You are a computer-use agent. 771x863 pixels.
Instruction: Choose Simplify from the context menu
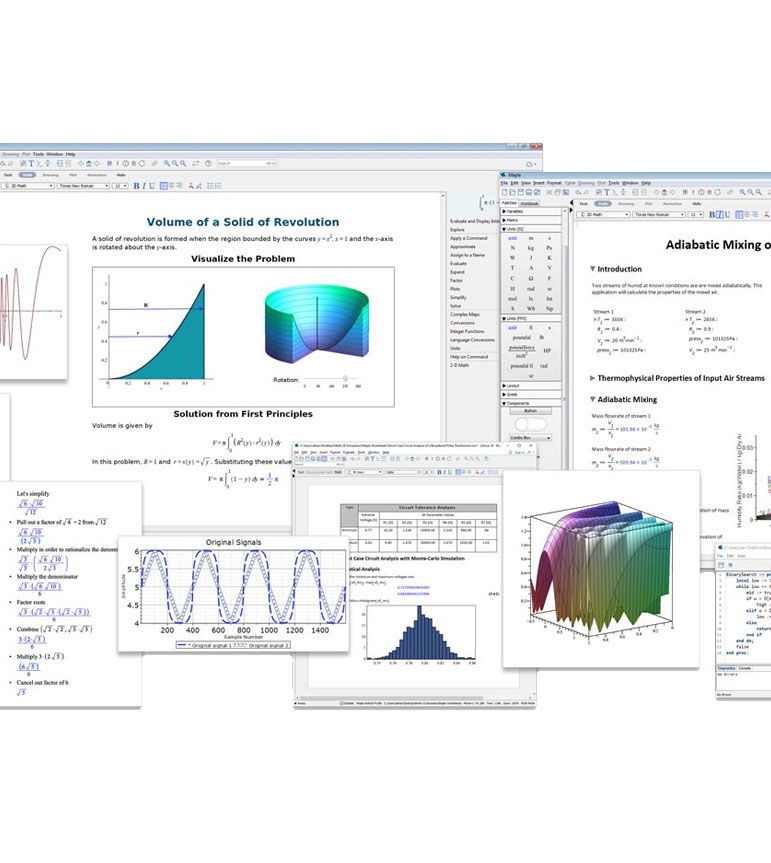coord(458,297)
